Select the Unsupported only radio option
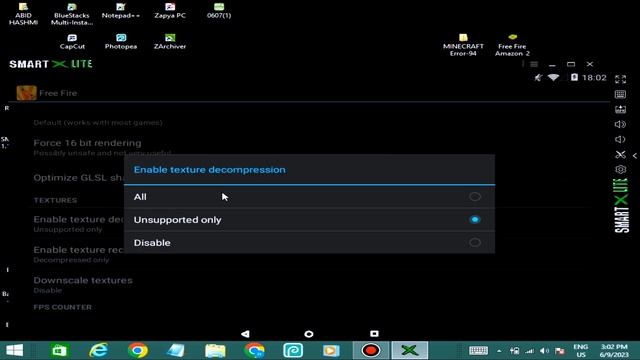This screenshot has height=360, width=640. coord(309,220)
